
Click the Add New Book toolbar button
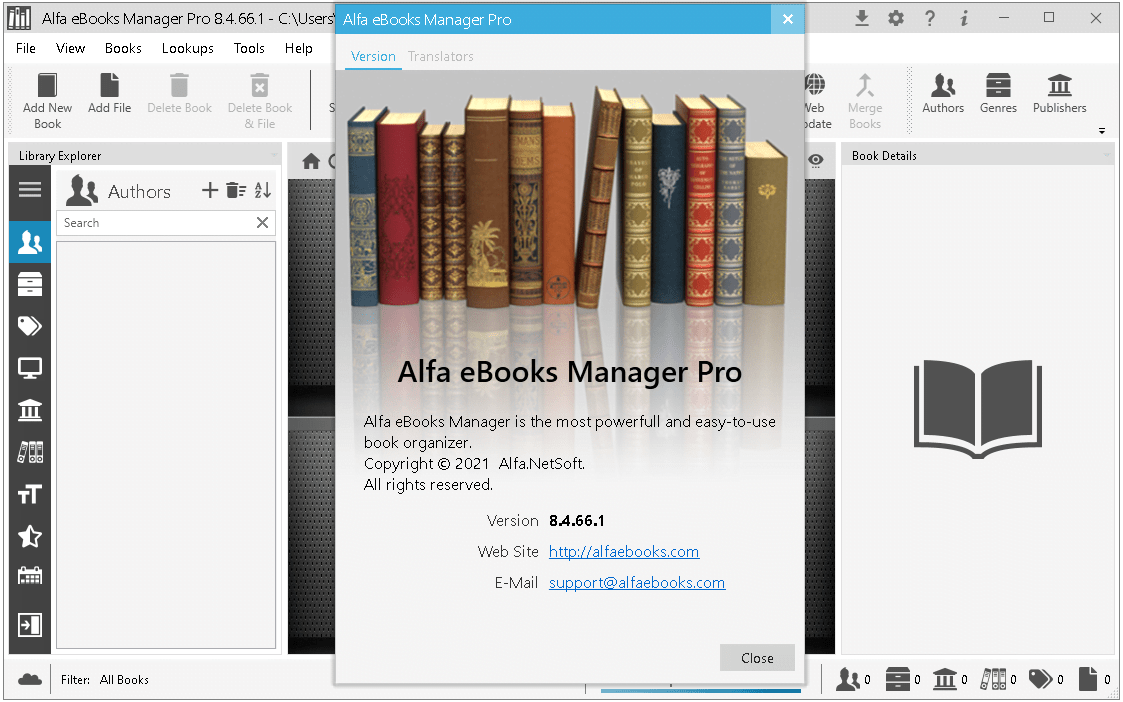point(47,101)
